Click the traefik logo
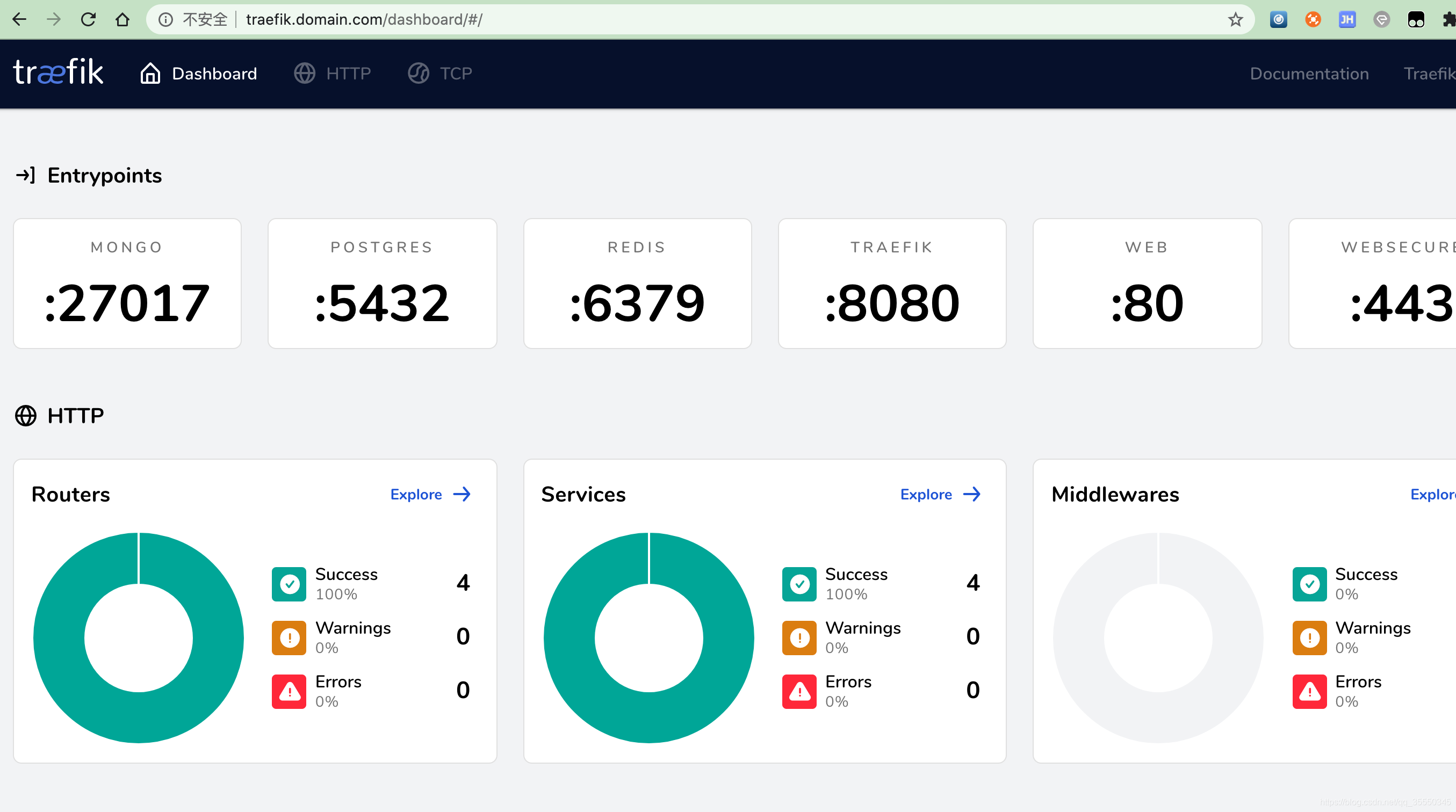 click(x=58, y=73)
